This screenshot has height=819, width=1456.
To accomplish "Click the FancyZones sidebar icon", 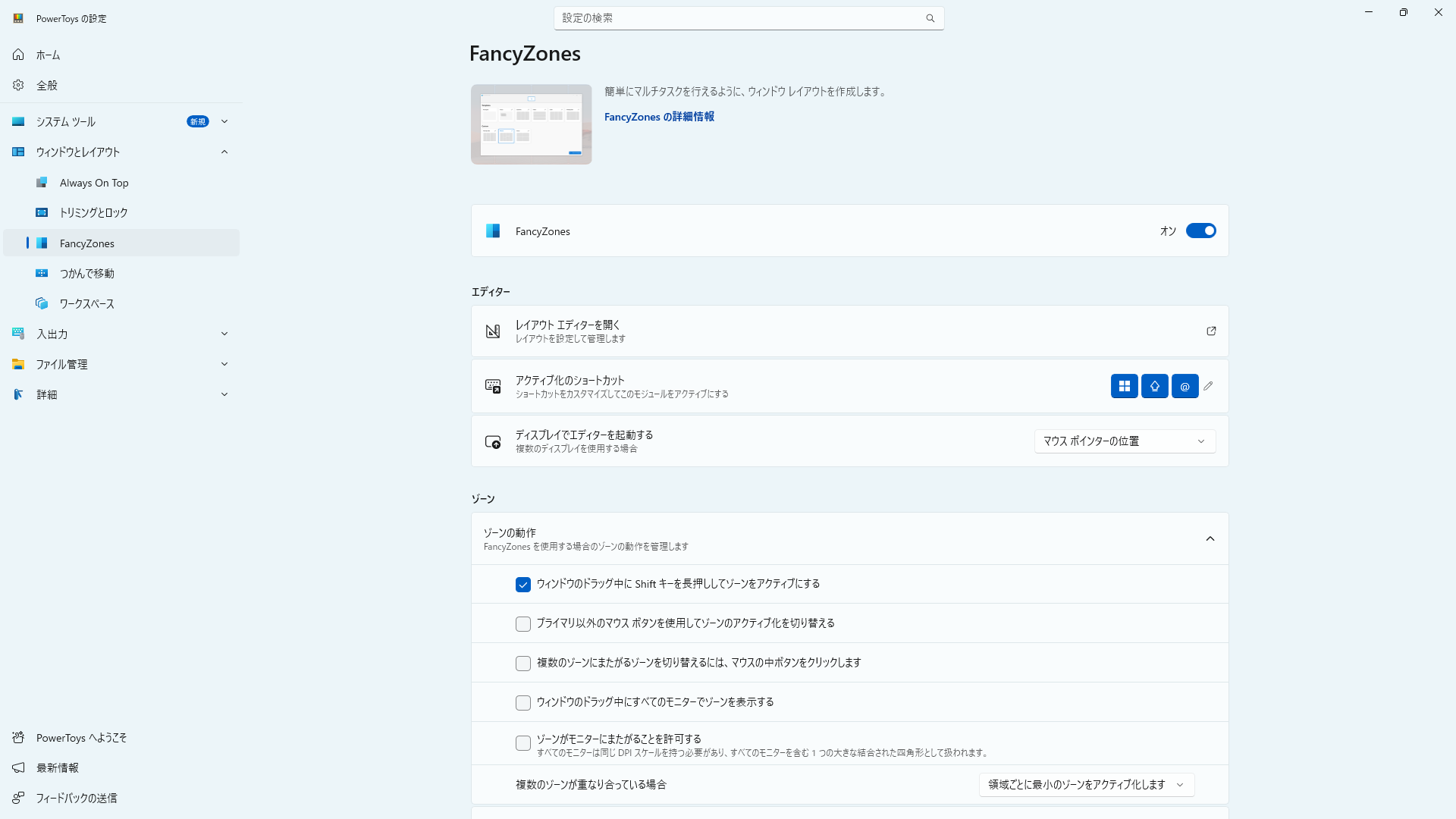I will tap(42, 243).
